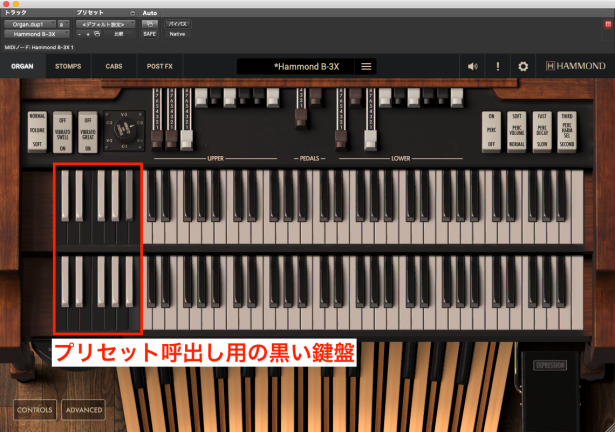
Task: Click the round preset menu circle icon
Action: [133, 13]
